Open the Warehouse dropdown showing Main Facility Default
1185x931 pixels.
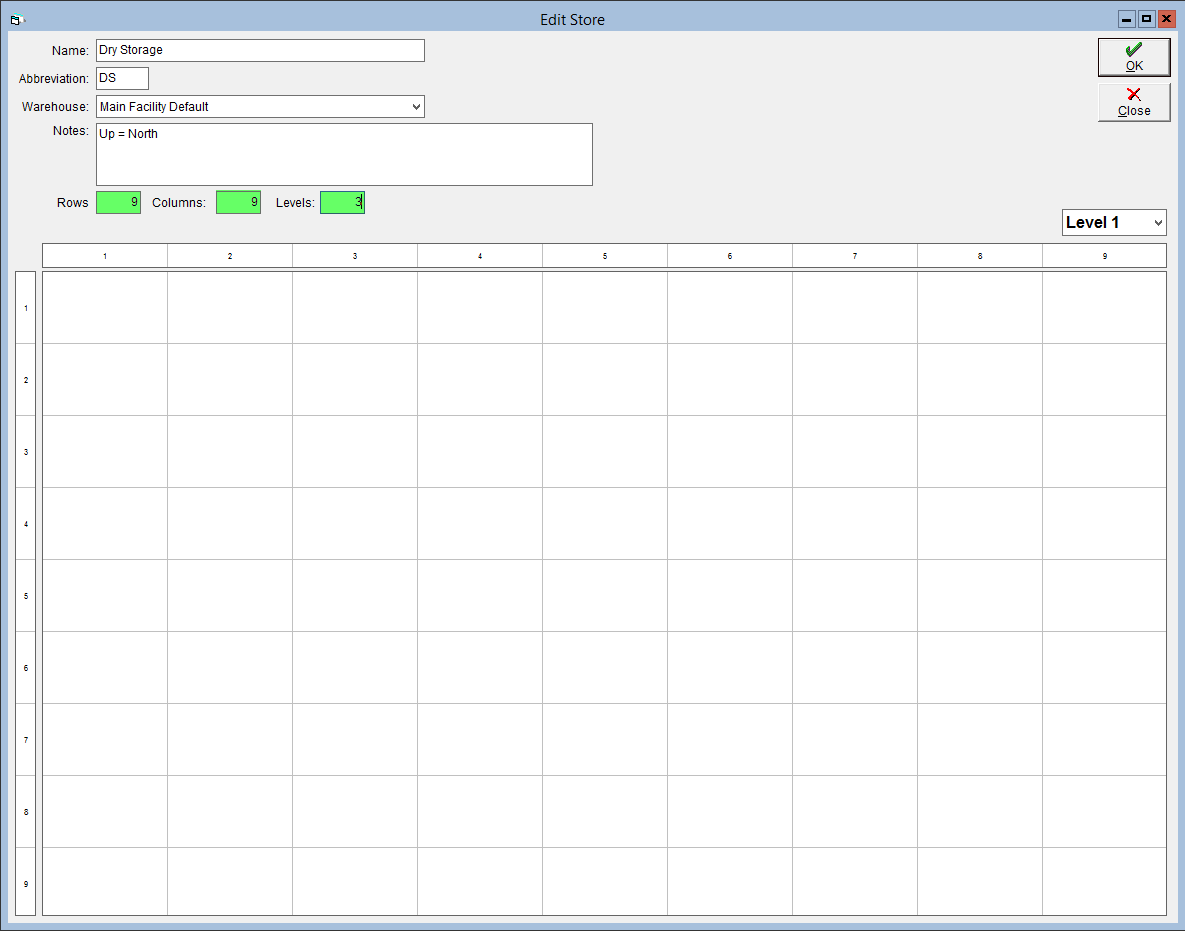260,107
